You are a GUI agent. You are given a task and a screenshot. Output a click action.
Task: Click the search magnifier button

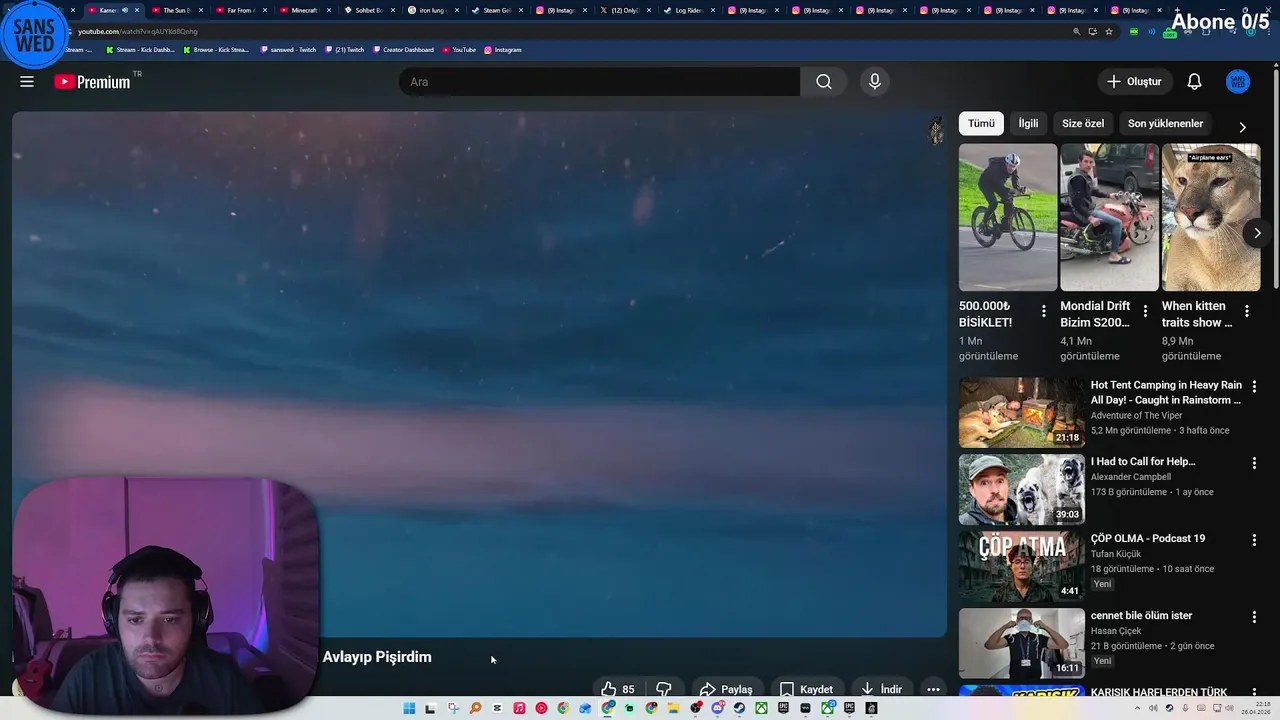coord(823,82)
